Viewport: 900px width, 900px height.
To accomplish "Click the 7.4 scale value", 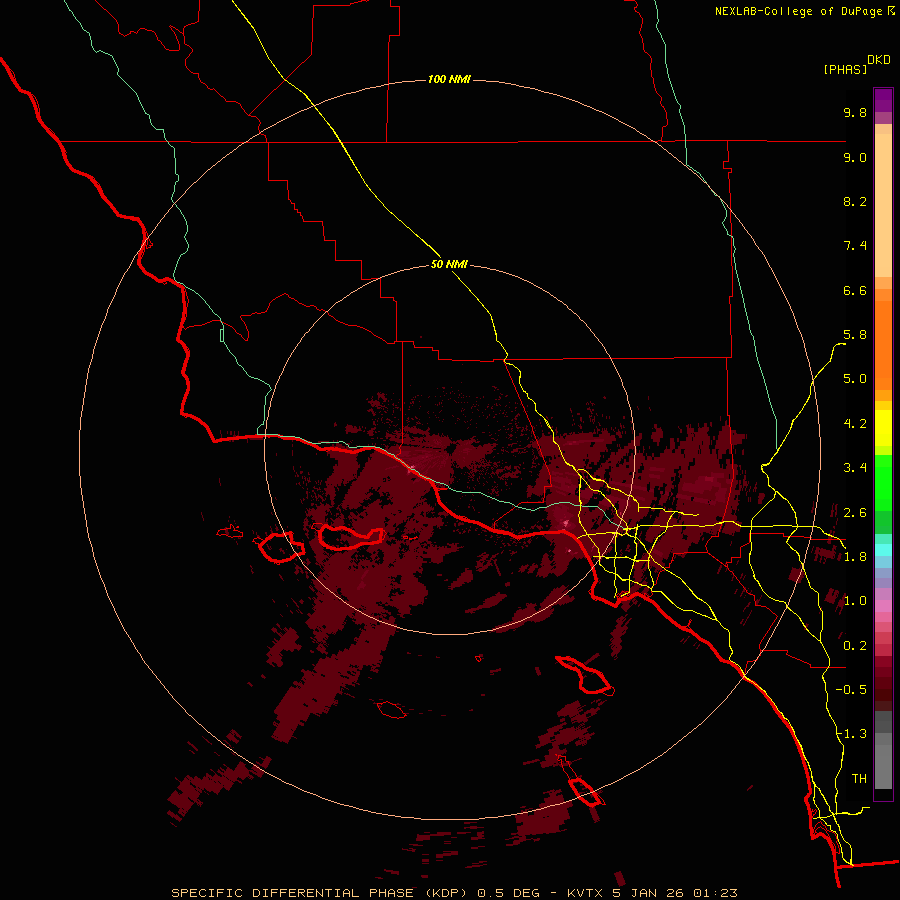I will click(855, 246).
